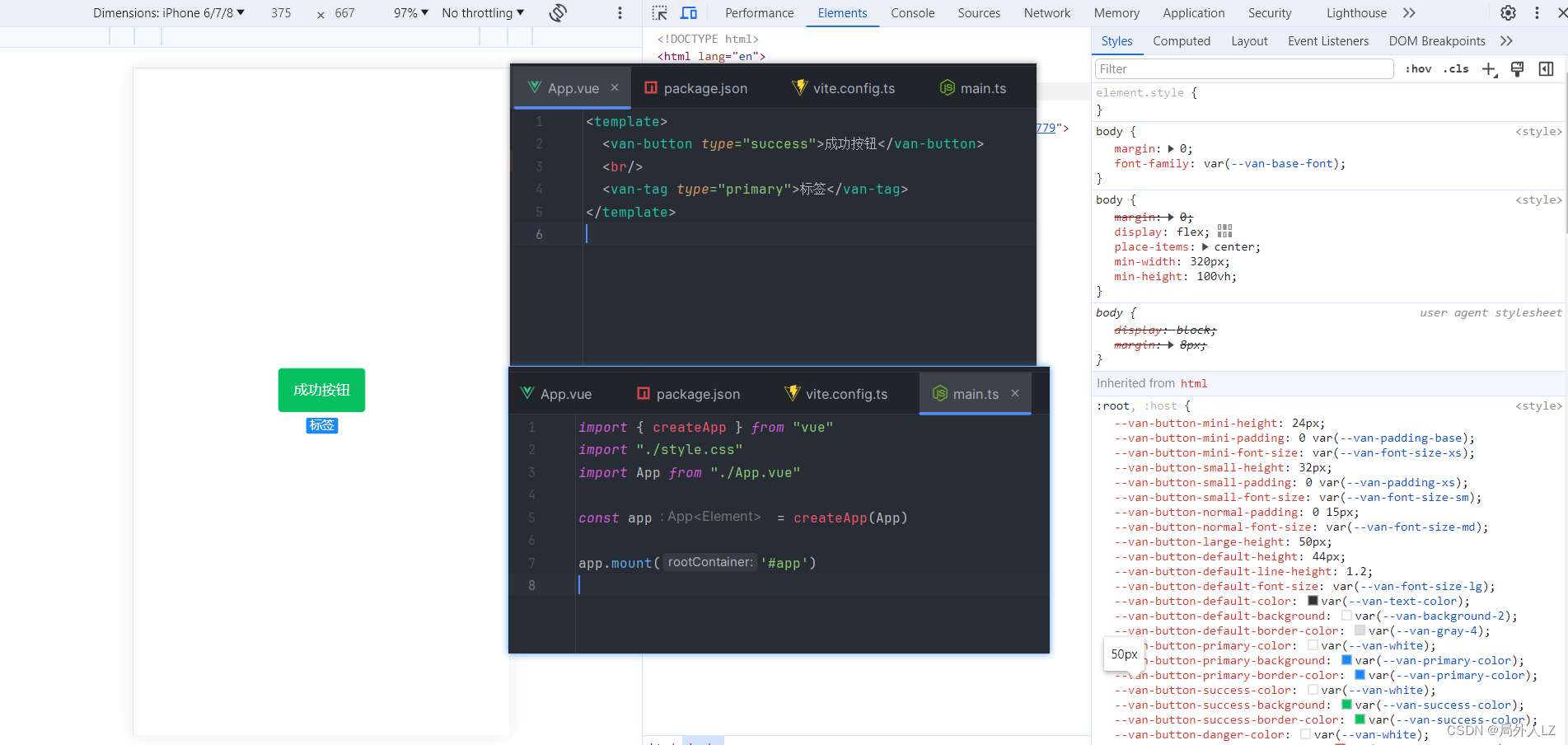Rotate the device viewport orientation
Screen dimensions: 1568x745
point(558,12)
